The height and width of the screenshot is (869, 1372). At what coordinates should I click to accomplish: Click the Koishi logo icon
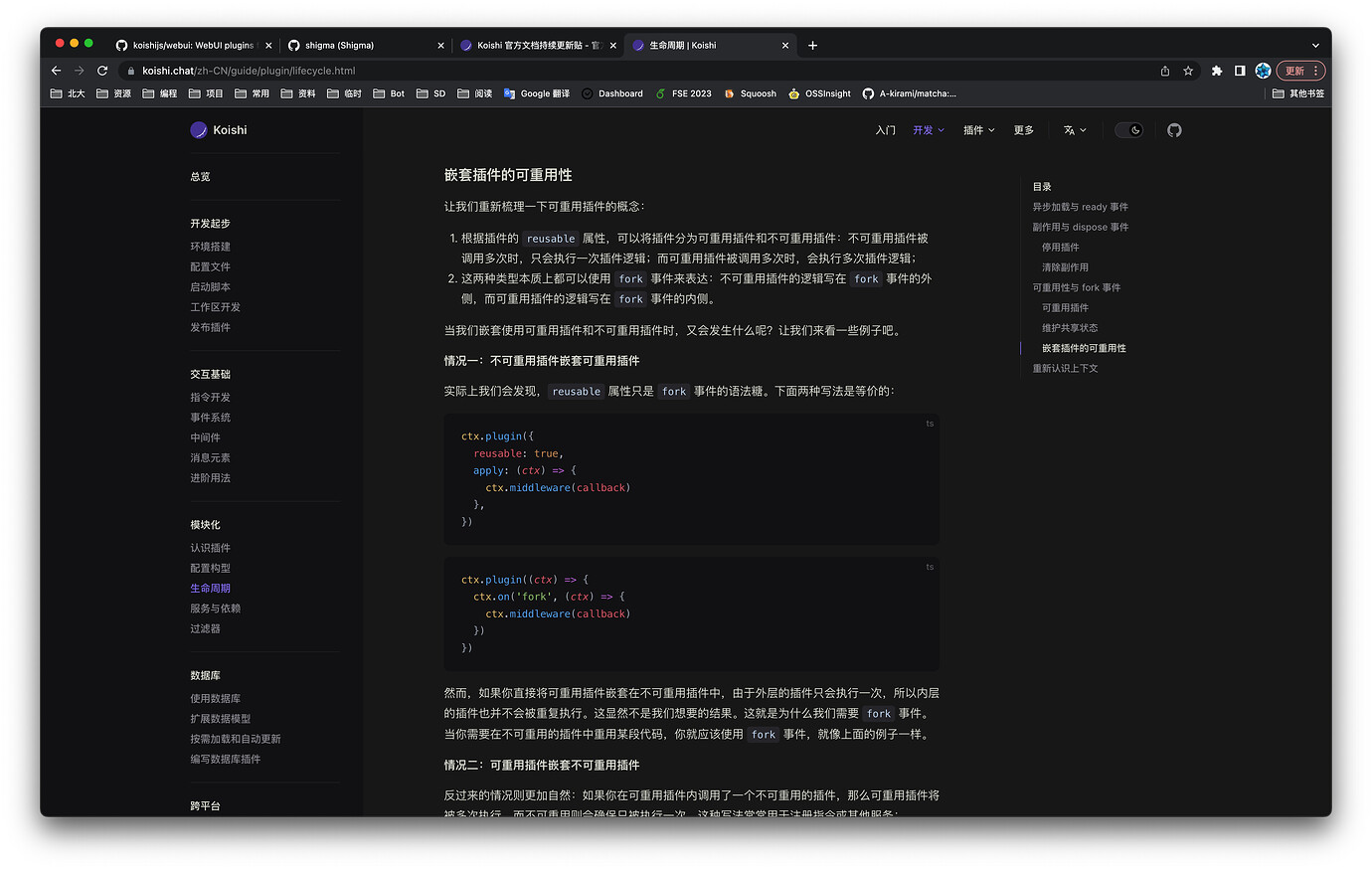click(x=198, y=129)
